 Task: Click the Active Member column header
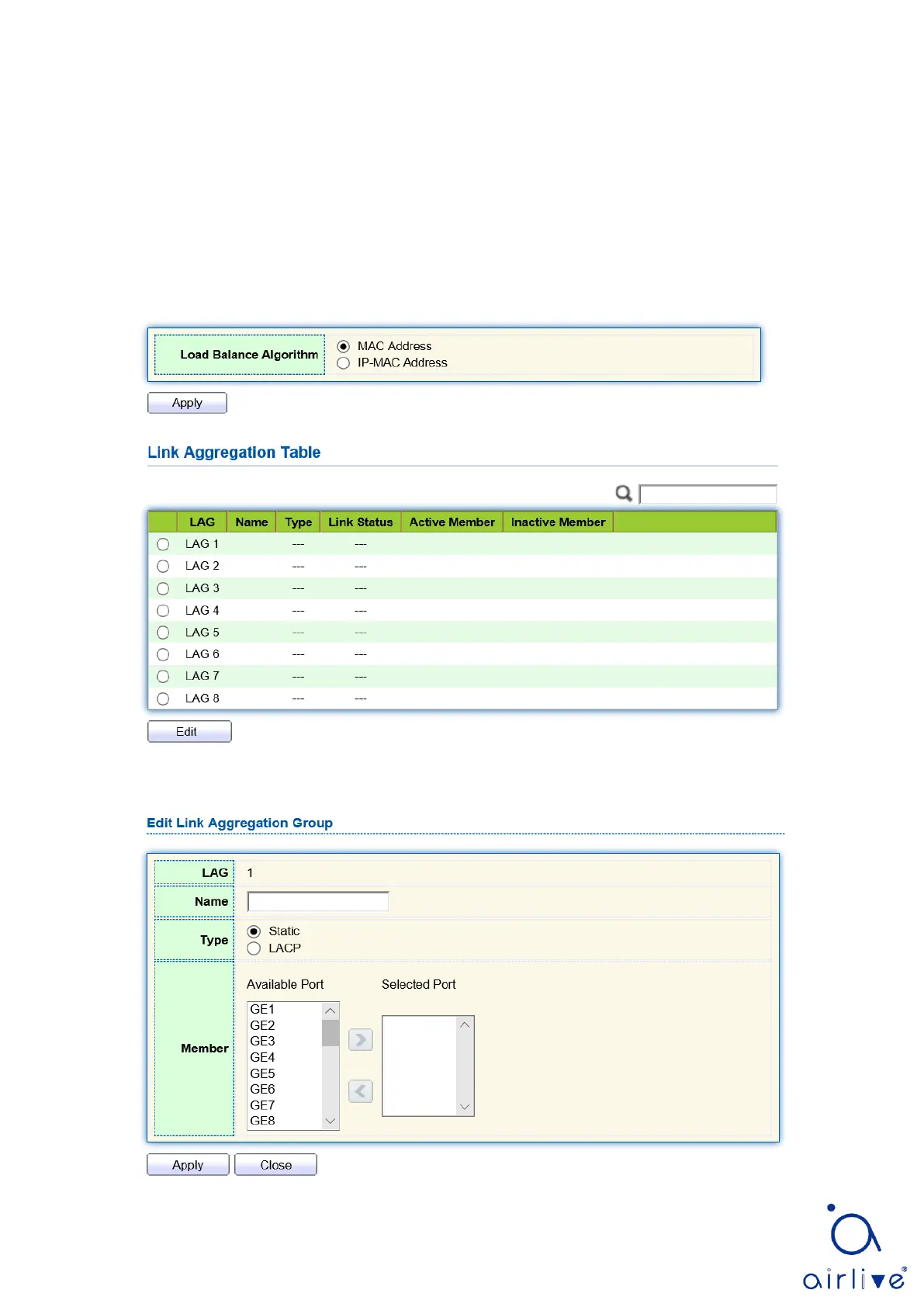pyautogui.click(x=452, y=522)
